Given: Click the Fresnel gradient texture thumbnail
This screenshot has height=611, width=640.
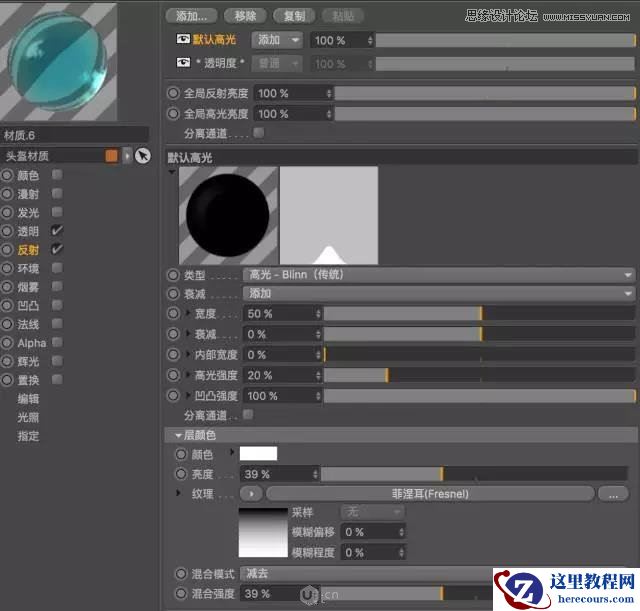Looking at the screenshot, I should click(x=263, y=532).
